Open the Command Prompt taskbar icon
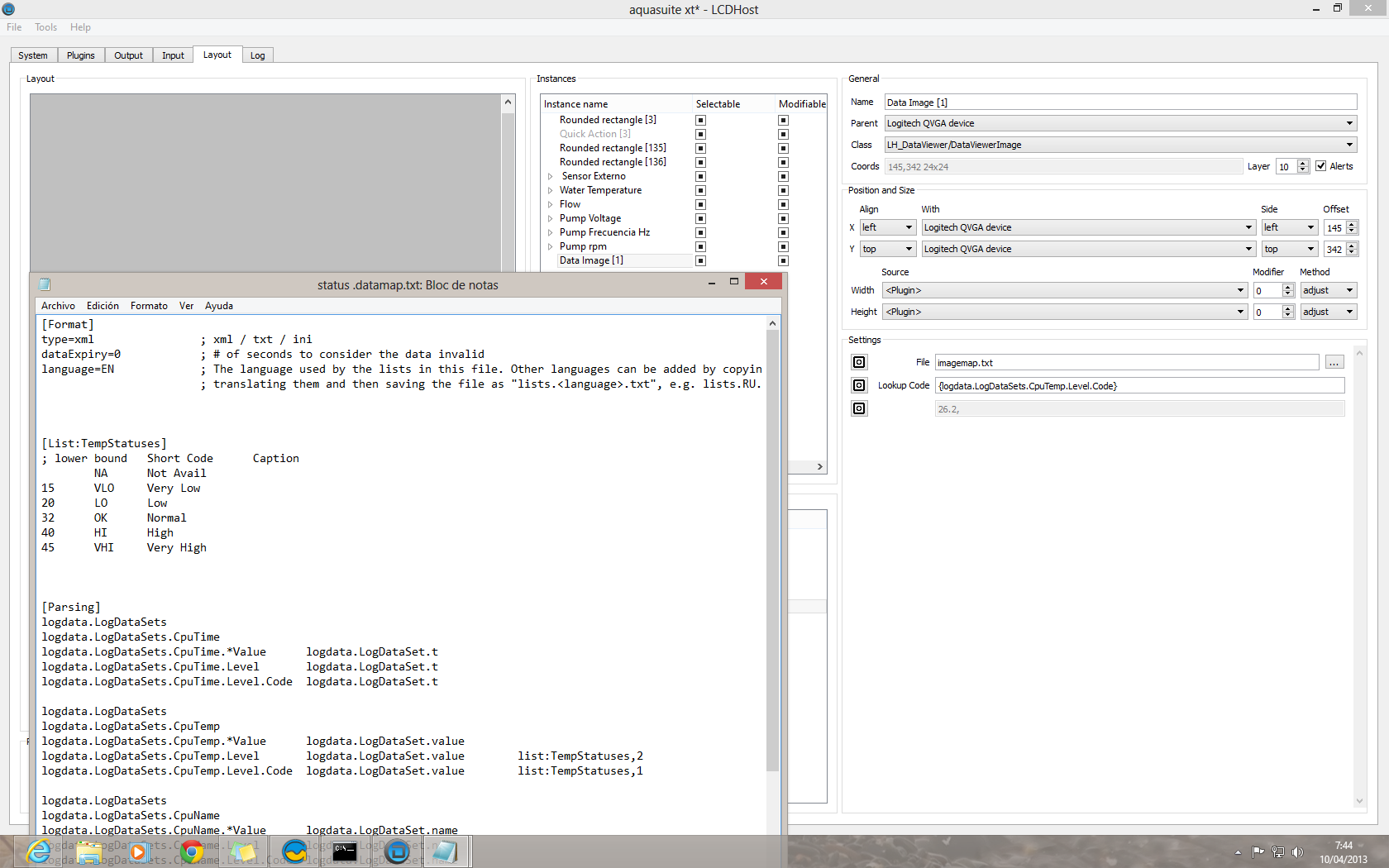 pos(345,851)
